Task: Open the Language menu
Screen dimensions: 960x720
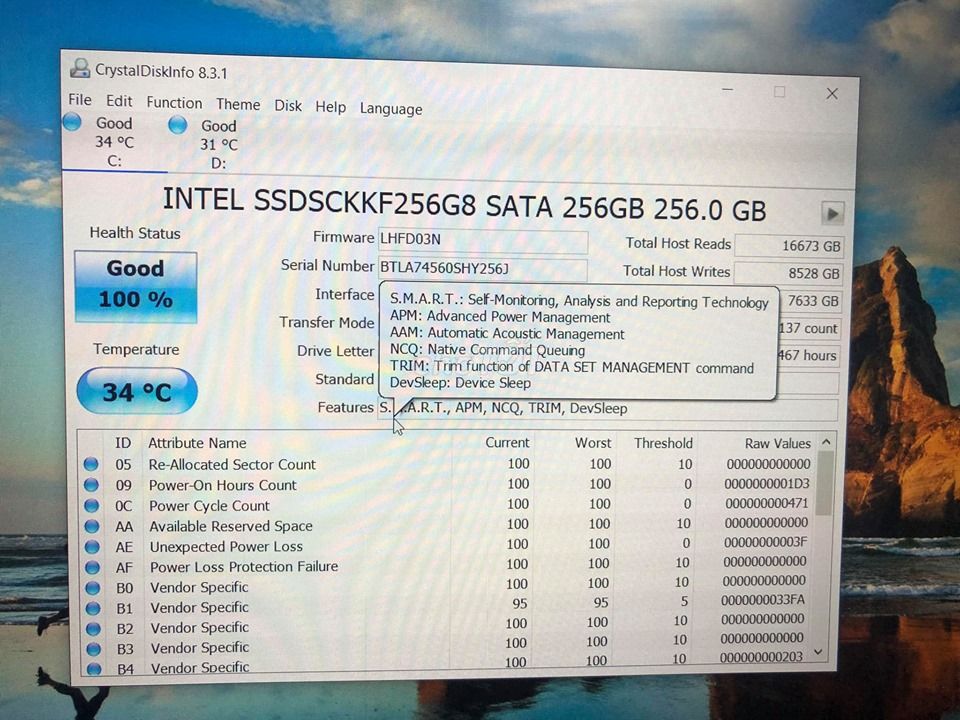Action: (391, 109)
